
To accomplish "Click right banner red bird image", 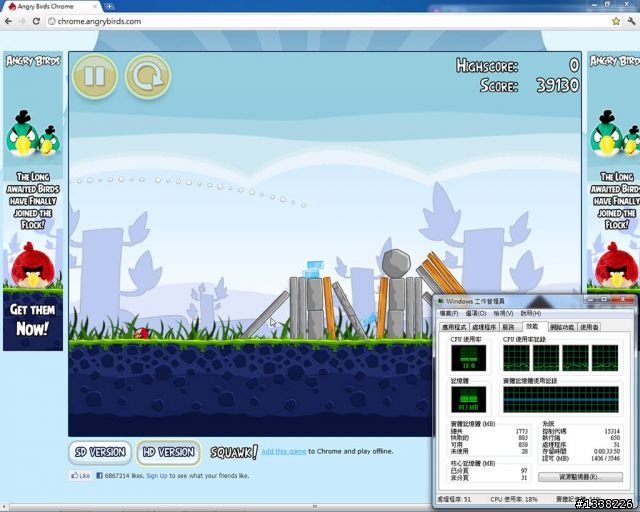I will (617, 265).
